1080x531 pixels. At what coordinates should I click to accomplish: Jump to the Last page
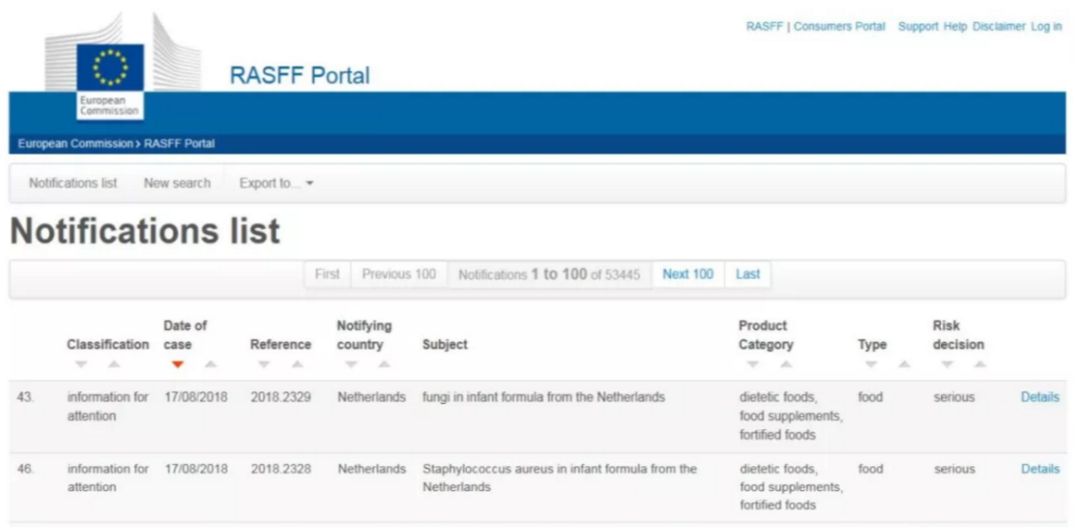[x=748, y=274]
